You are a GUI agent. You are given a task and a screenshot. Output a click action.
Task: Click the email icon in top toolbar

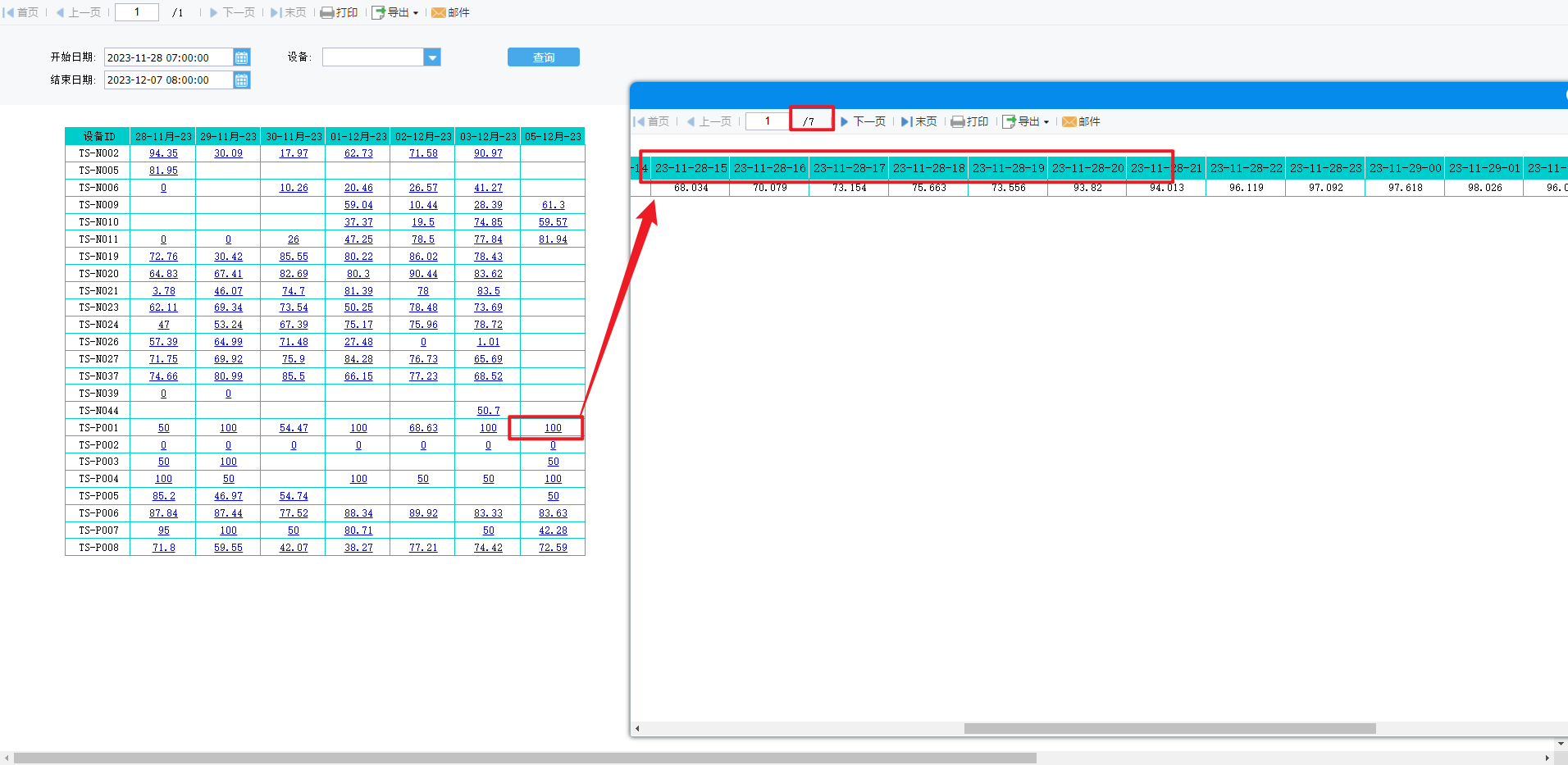(439, 13)
